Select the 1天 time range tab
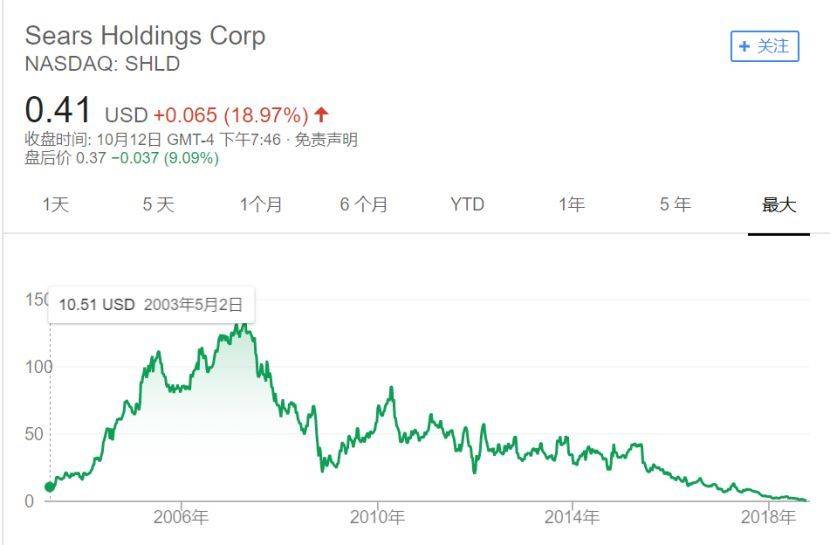Viewport: 831px width, 545px height. tap(56, 205)
